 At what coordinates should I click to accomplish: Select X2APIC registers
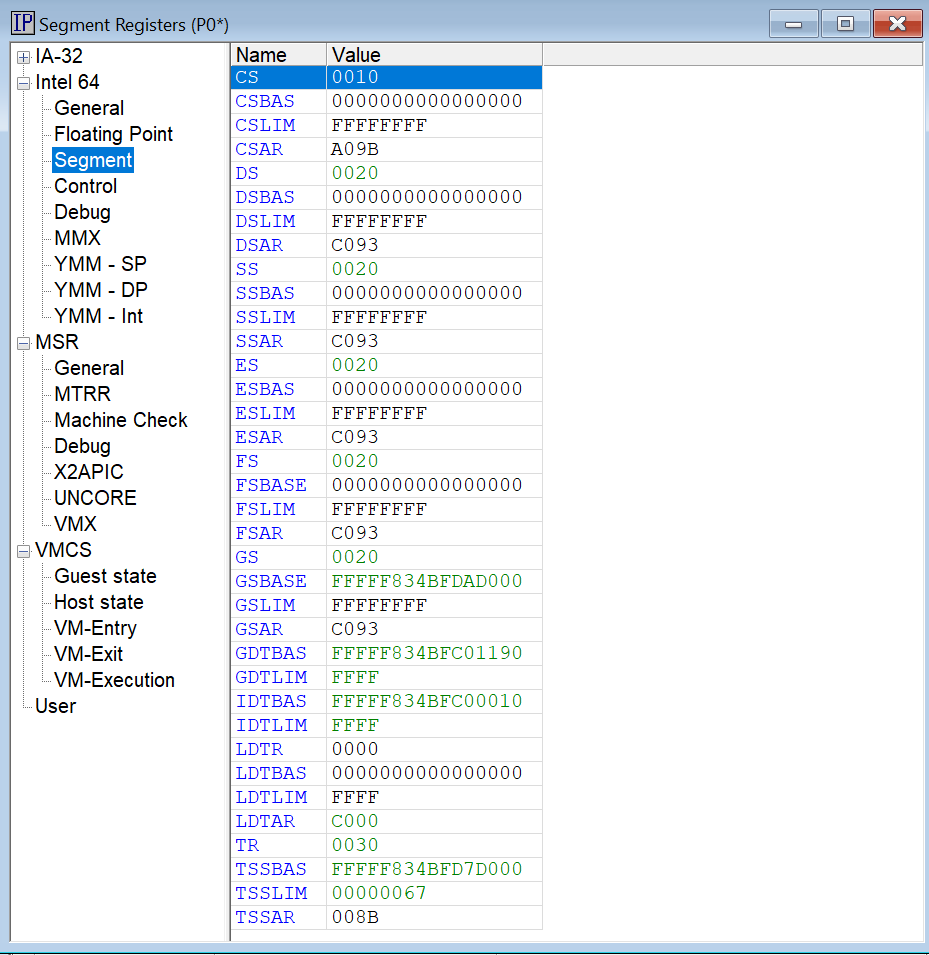88,472
